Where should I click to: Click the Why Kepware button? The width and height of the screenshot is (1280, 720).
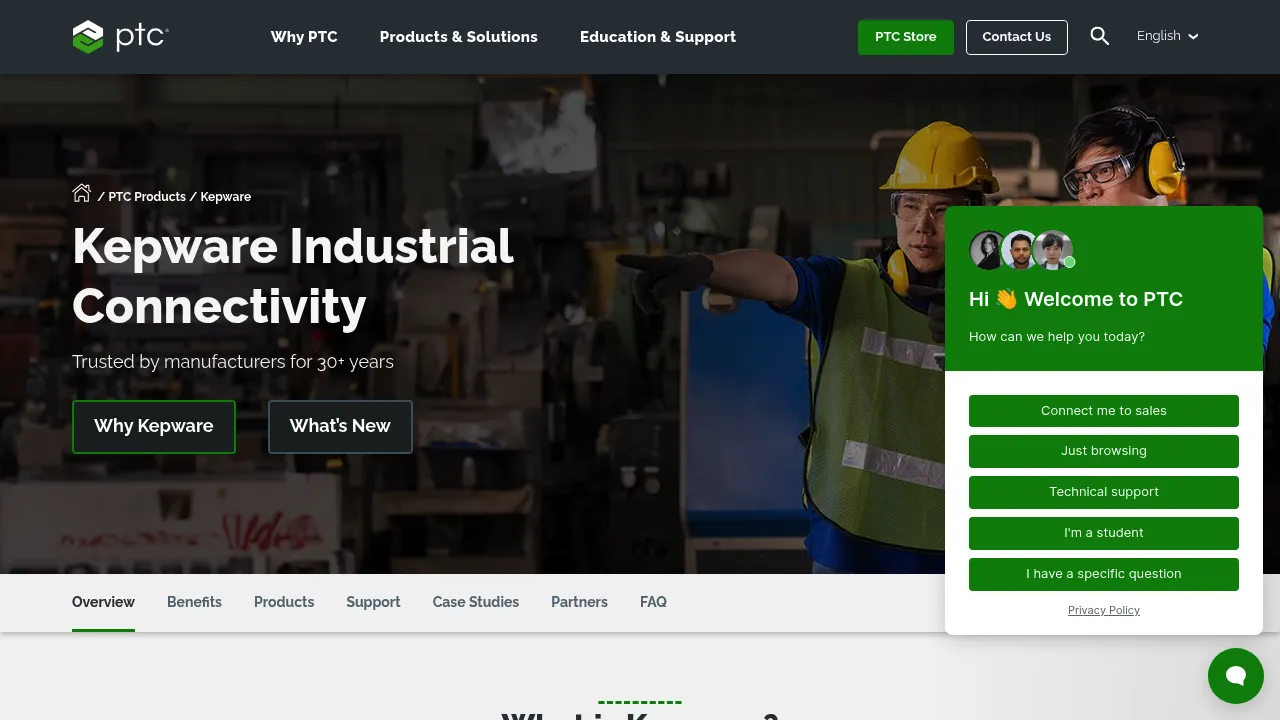click(154, 427)
